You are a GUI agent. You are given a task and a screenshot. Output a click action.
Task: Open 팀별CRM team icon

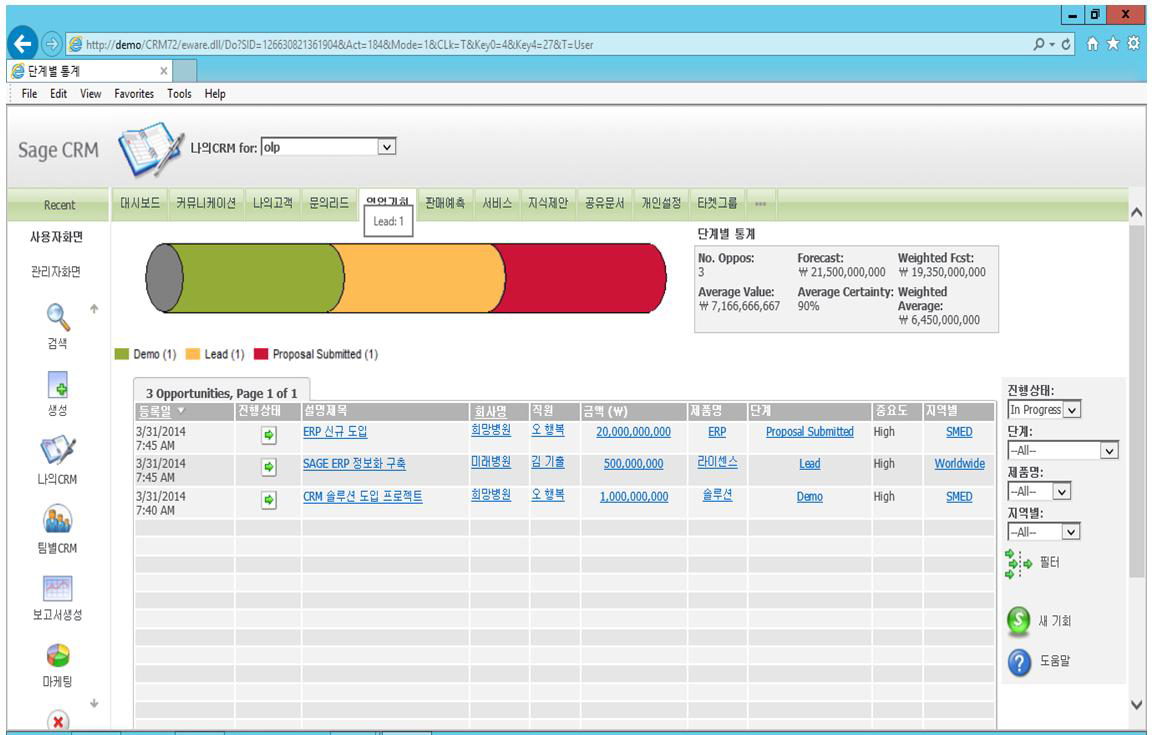click(x=58, y=520)
